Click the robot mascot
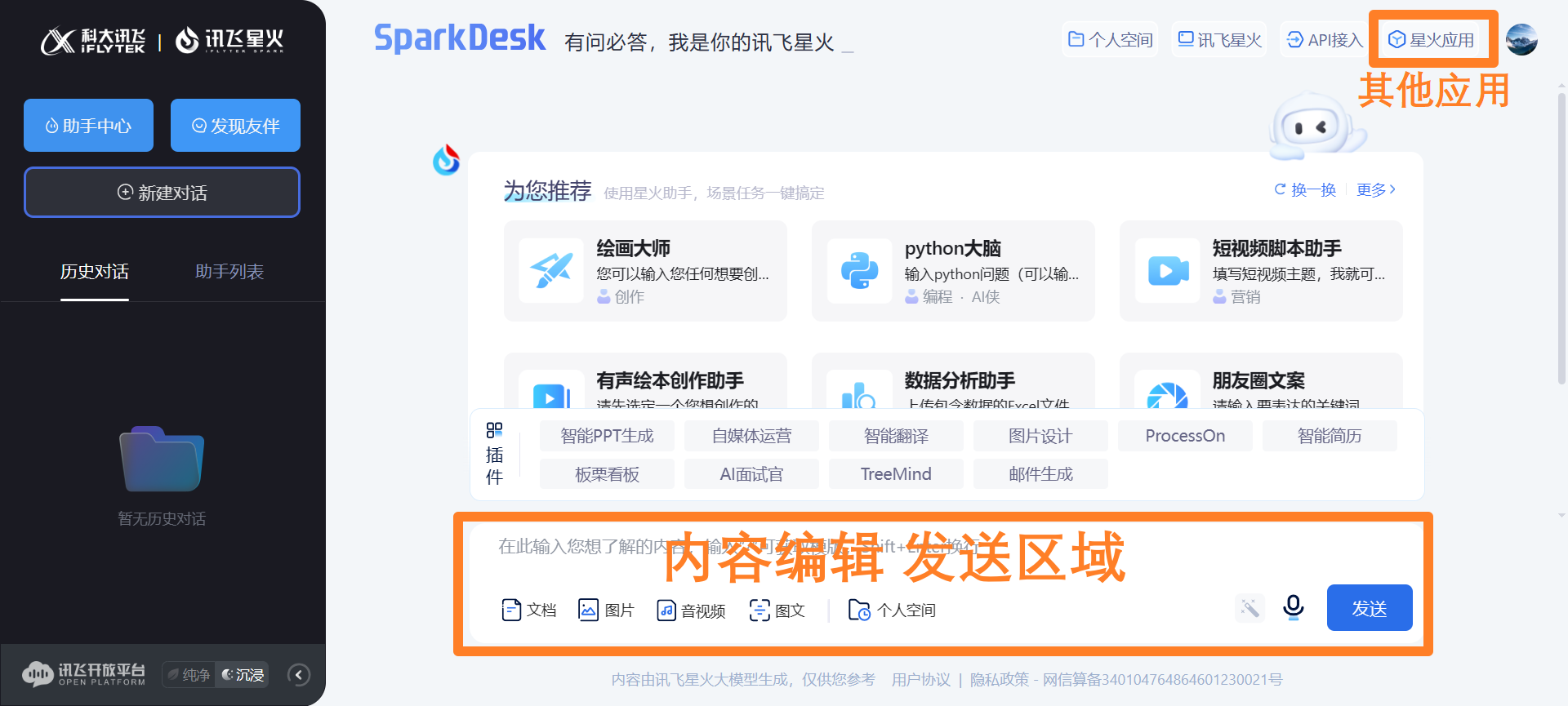 coord(1316,125)
